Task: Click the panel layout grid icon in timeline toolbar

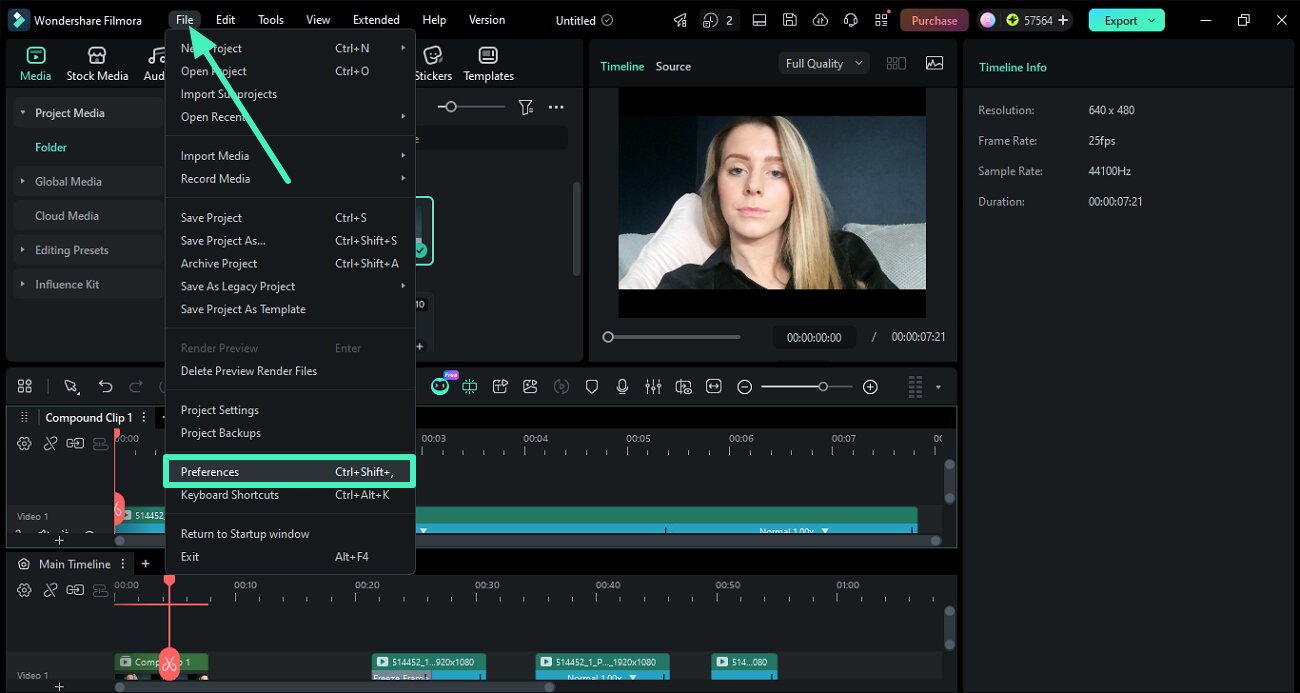Action: pos(25,386)
